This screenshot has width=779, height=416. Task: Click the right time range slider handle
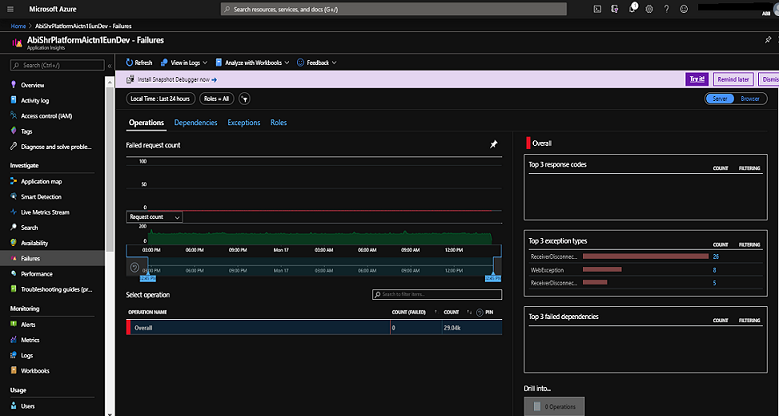point(493,278)
